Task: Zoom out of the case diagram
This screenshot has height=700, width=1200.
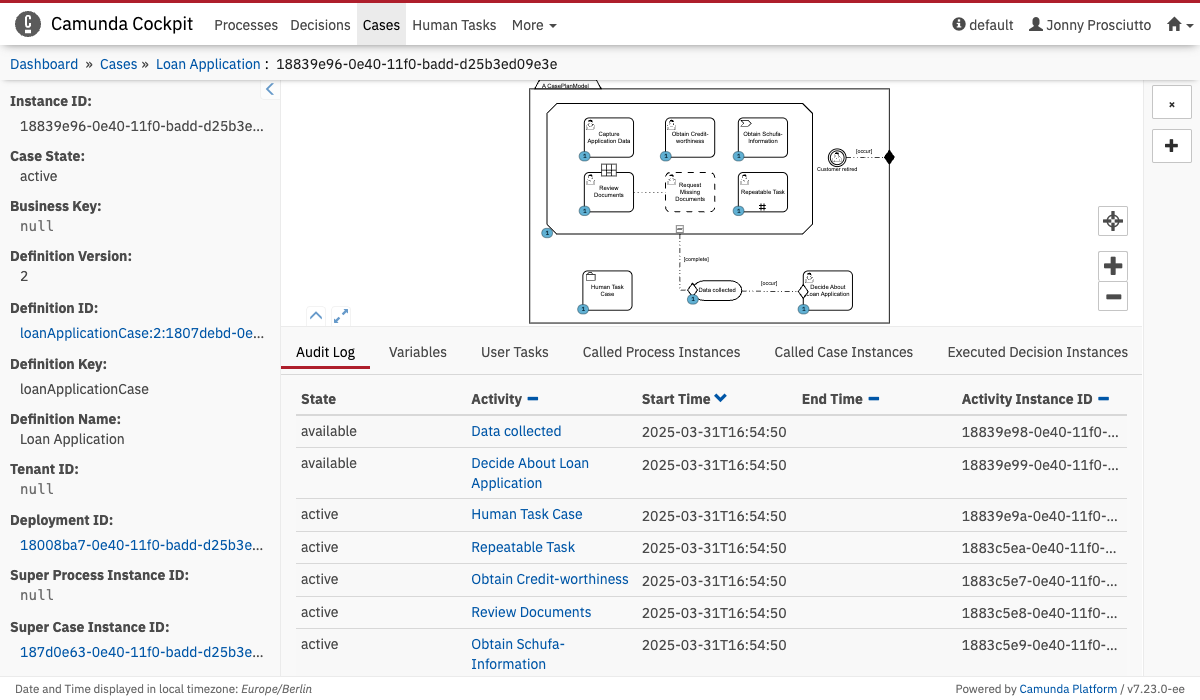Action: [1112, 296]
